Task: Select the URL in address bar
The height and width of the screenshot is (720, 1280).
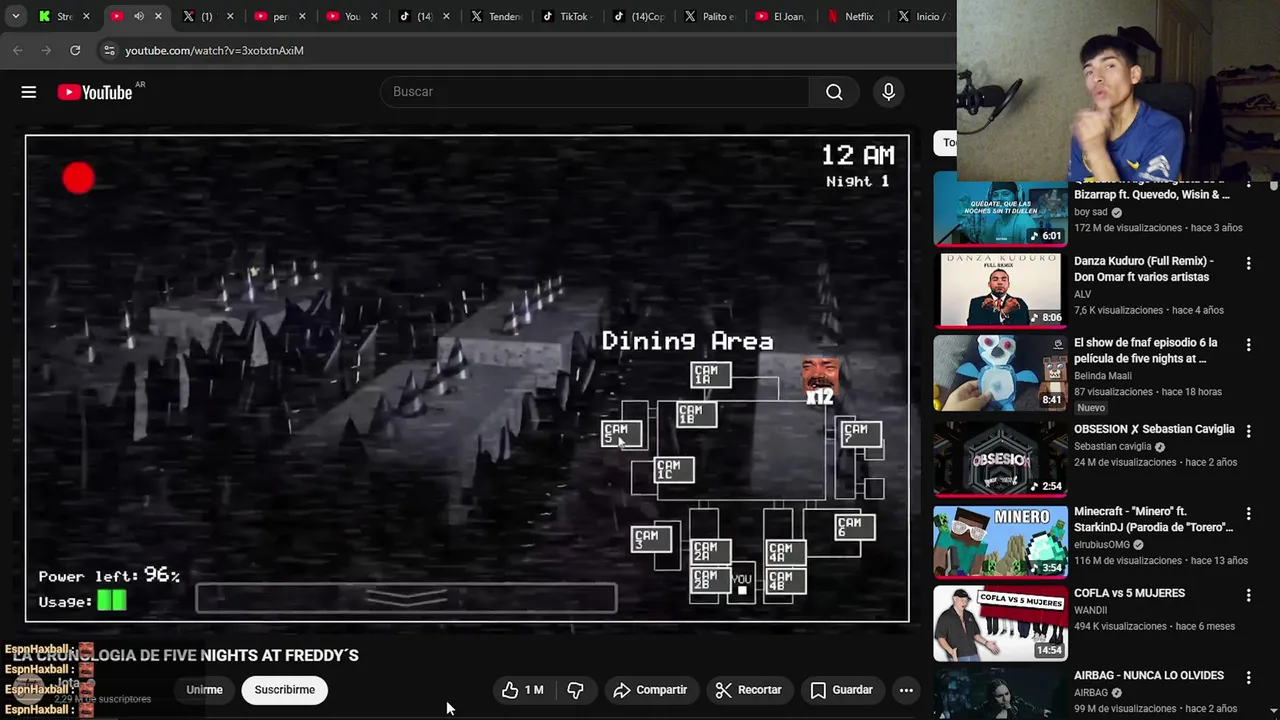Action: (x=214, y=50)
